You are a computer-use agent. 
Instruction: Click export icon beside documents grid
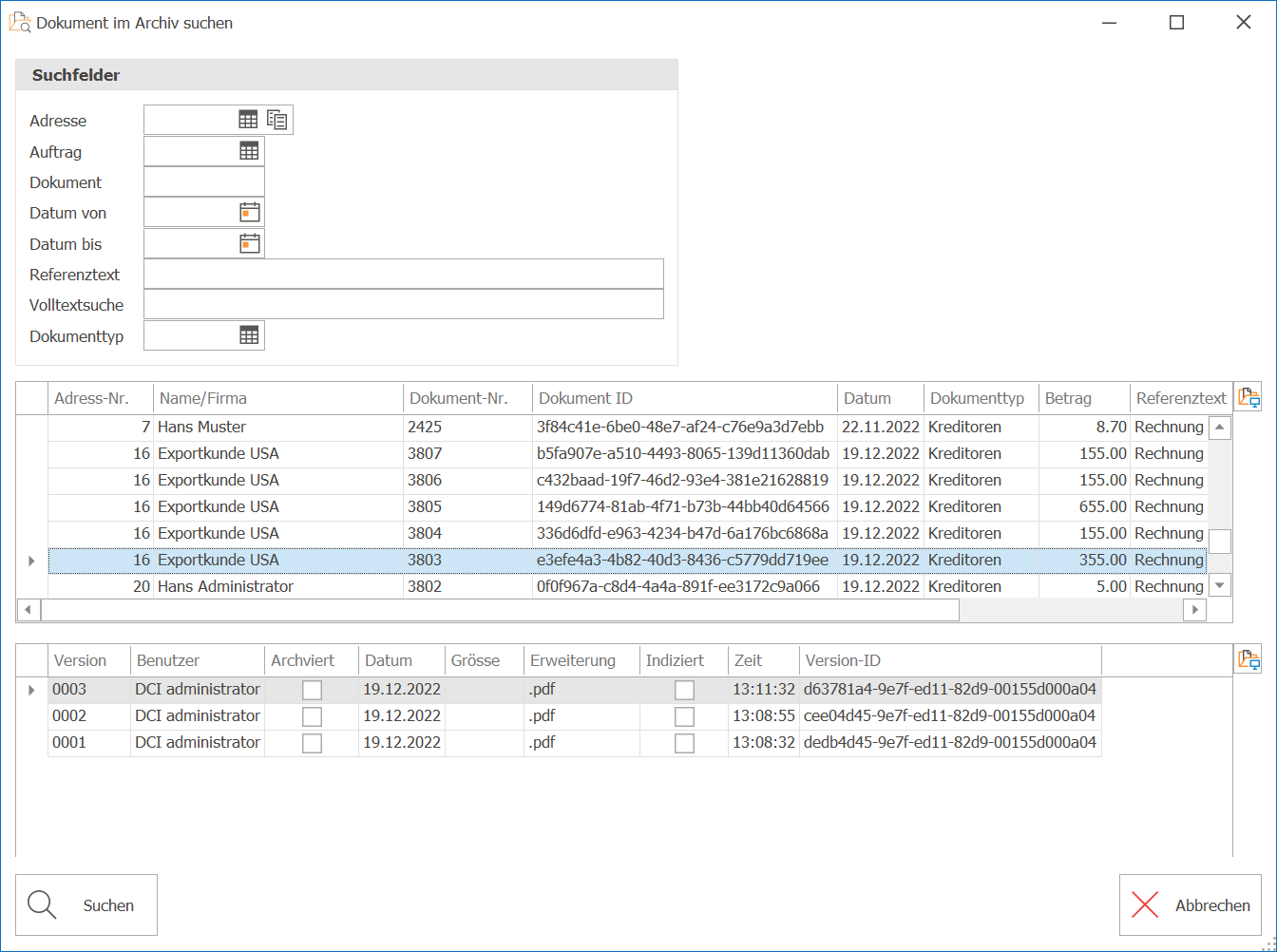point(1248,398)
